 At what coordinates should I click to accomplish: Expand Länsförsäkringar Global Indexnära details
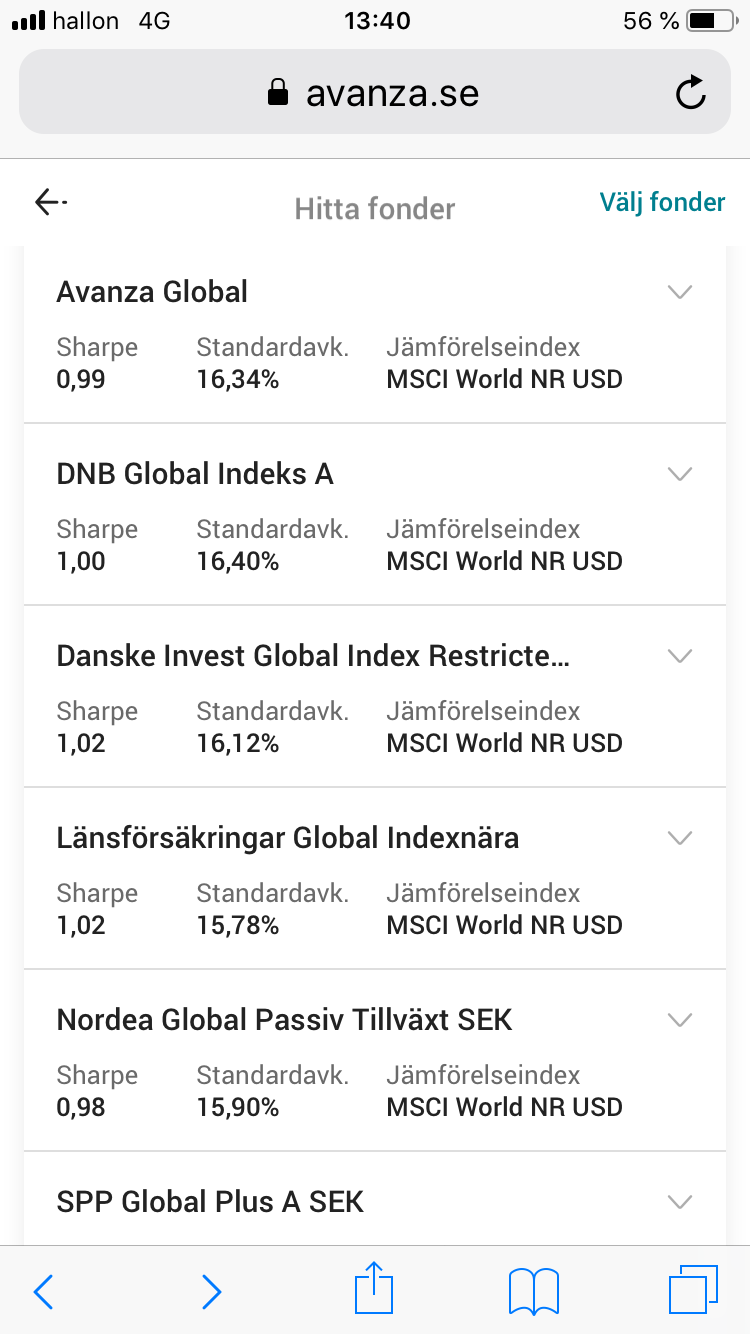[680, 838]
